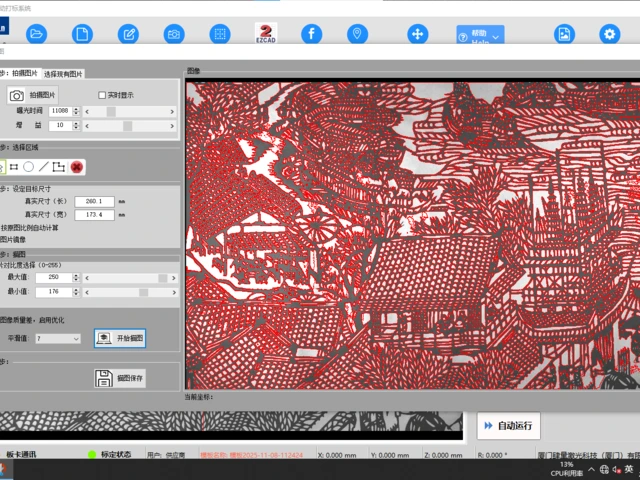
Task: Click the 曝光时间 slider thumb
Action: point(111,111)
